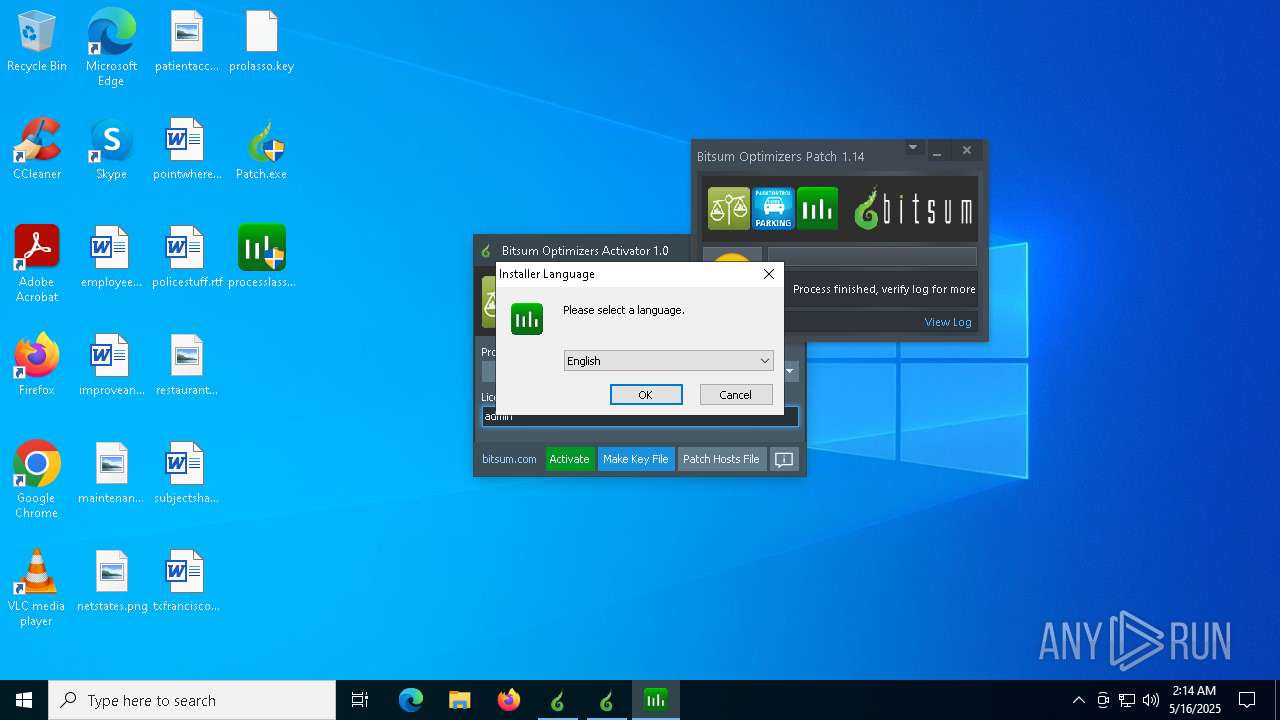Click the progress bar in Patch window
1280x720 pixels.
point(872,256)
